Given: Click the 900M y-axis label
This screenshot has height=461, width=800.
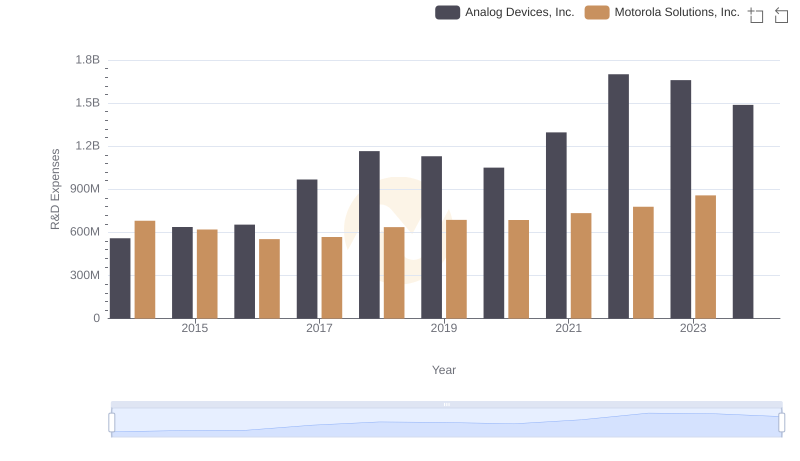Looking at the screenshot, I should 85,189.
